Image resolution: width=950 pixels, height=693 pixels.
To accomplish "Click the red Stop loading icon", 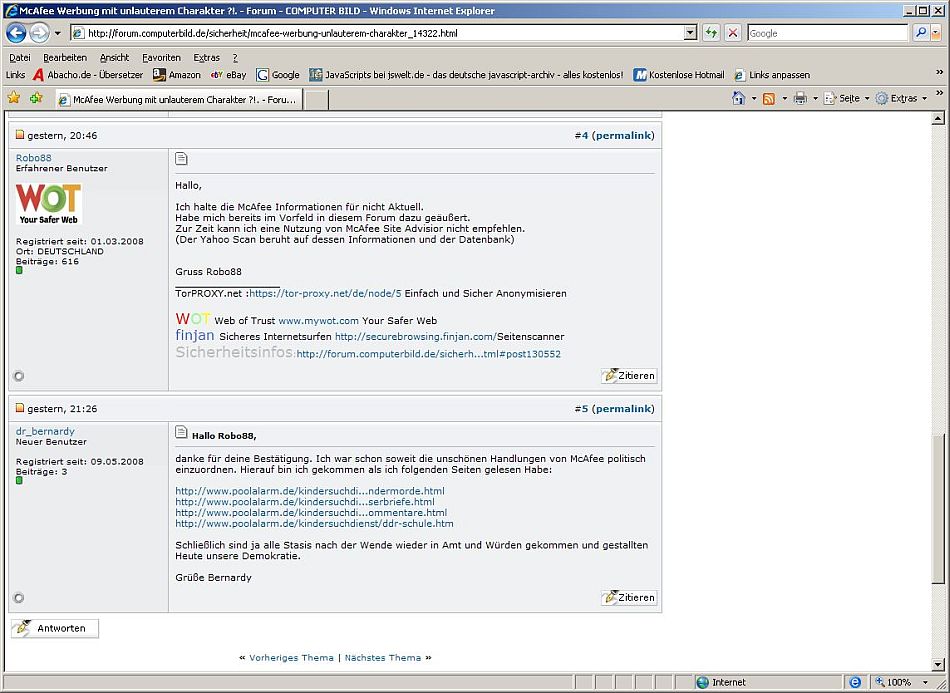I will pos(733,33).
